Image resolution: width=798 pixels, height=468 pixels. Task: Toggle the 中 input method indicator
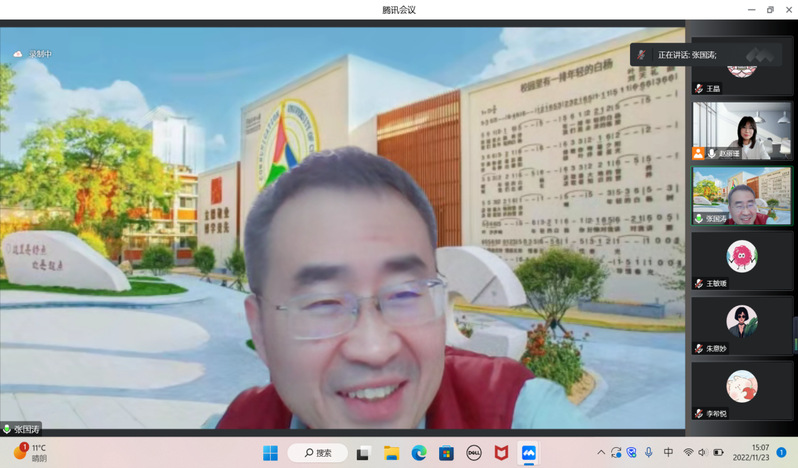point(668,453)
